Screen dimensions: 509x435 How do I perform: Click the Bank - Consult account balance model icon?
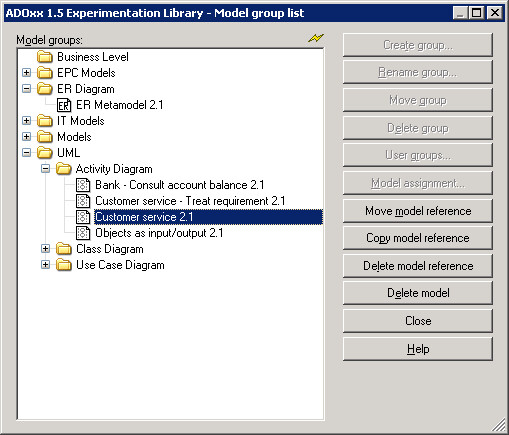click(x=83, y=185)
